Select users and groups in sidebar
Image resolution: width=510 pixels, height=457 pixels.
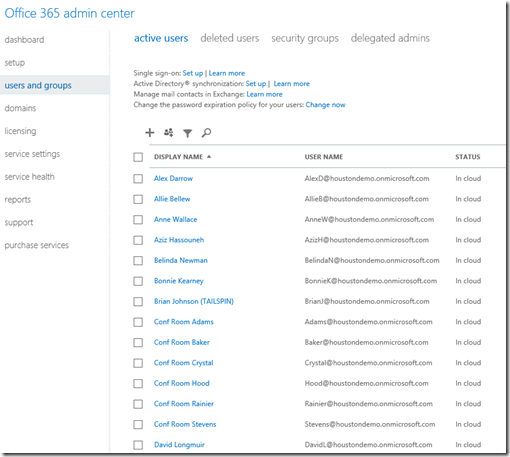click(55, 85)
